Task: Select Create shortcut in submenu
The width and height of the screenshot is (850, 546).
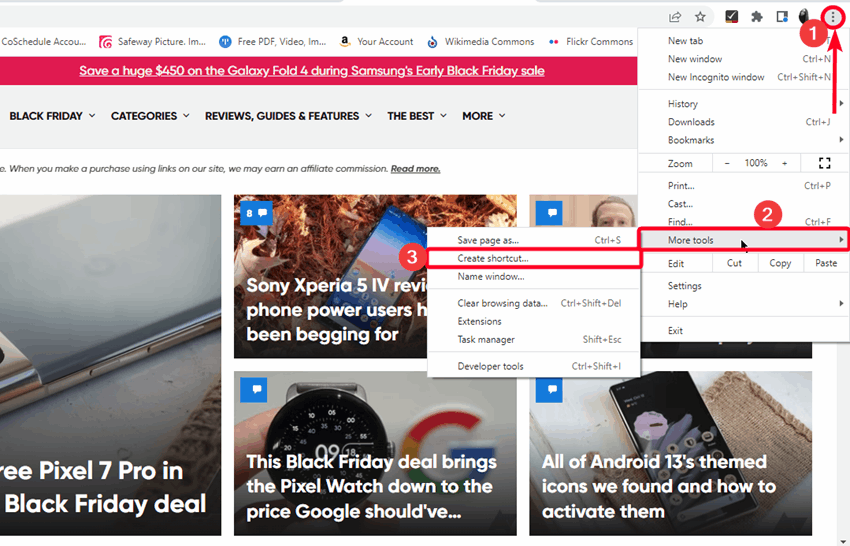Action: click(x=533, y=258)
